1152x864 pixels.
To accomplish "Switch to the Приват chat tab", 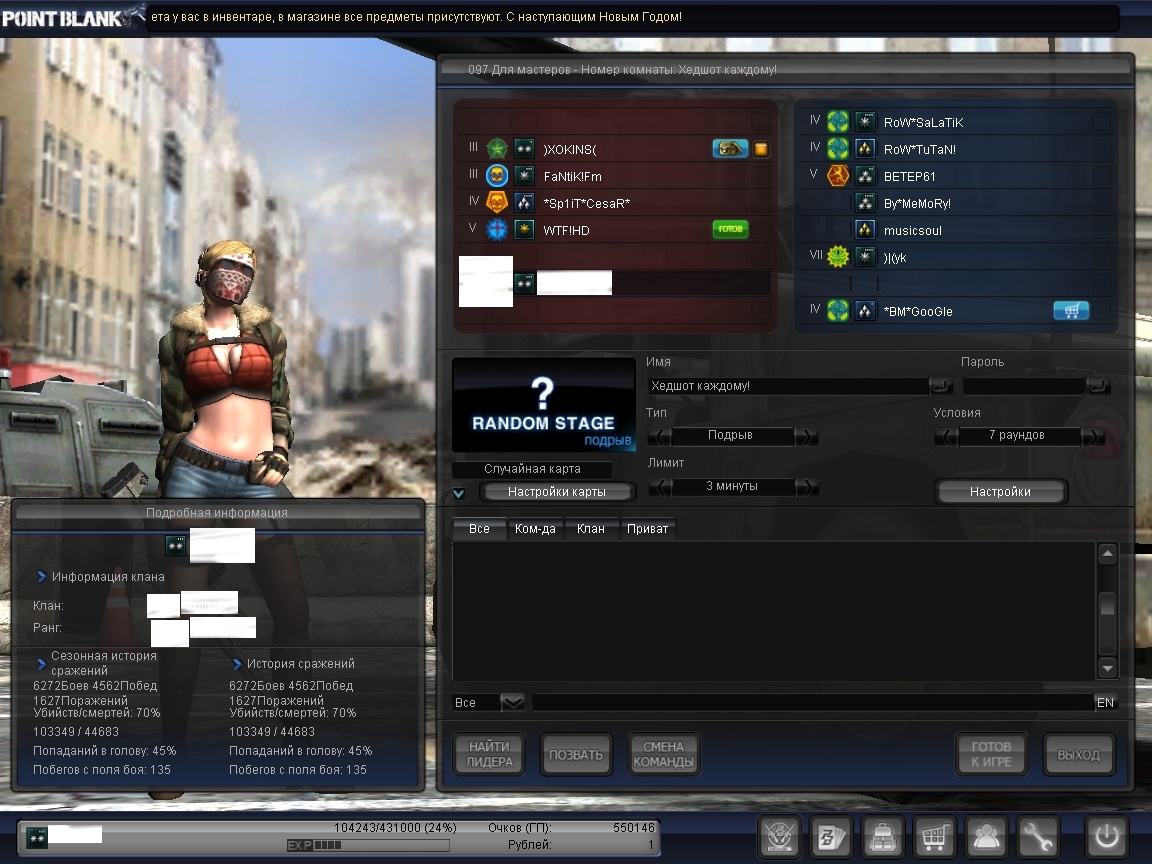I will click(x=647, y=528).
